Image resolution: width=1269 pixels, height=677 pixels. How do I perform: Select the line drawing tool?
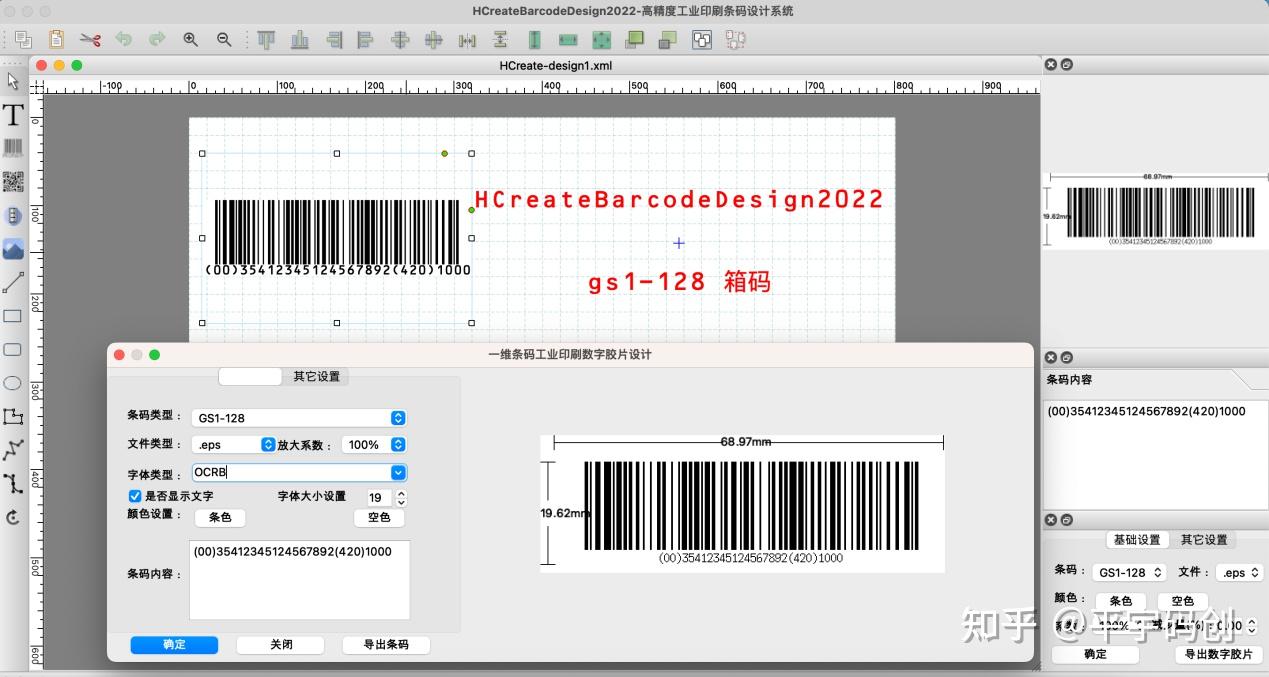point(13,283)
